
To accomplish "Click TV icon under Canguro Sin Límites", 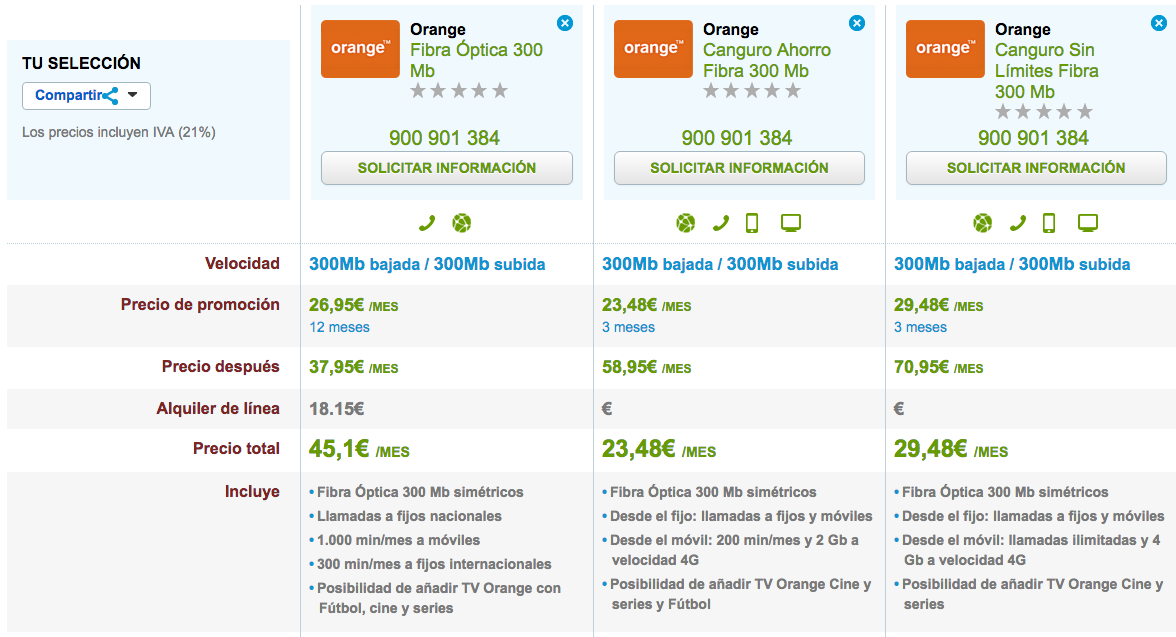I will point(1088,223).
